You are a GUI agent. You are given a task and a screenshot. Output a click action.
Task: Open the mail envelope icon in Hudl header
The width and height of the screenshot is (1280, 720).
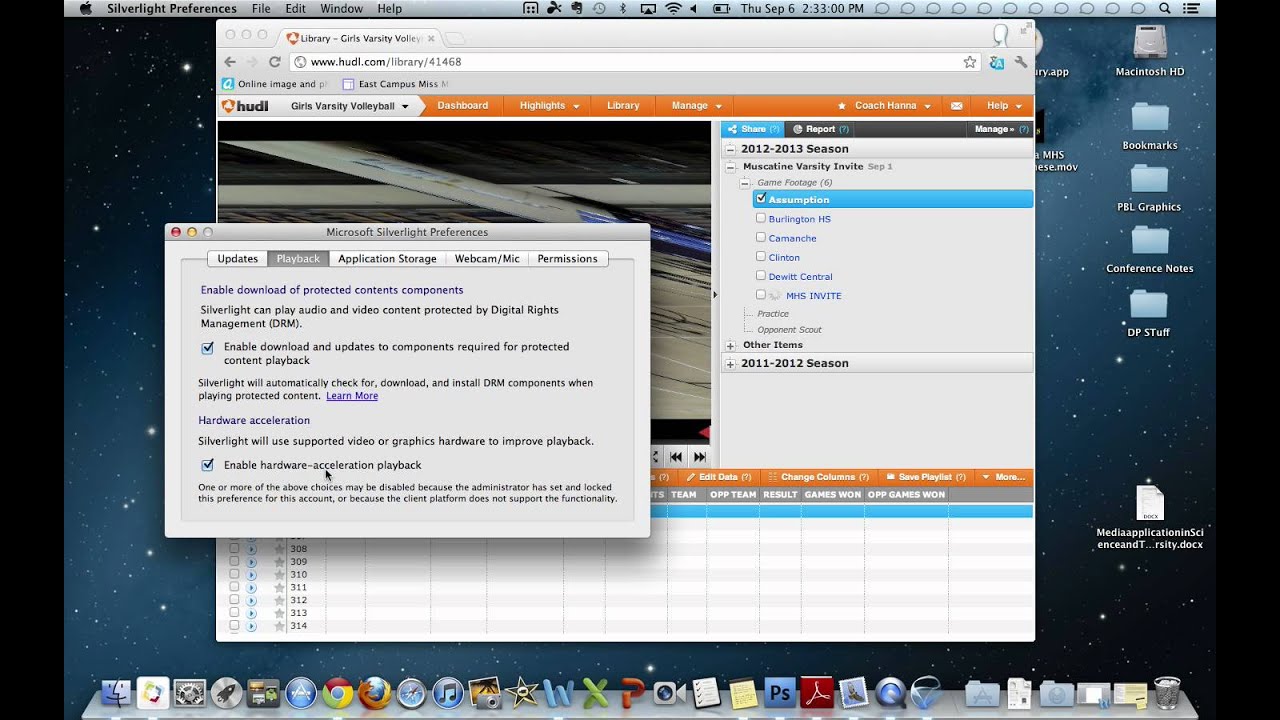point(956,106)
